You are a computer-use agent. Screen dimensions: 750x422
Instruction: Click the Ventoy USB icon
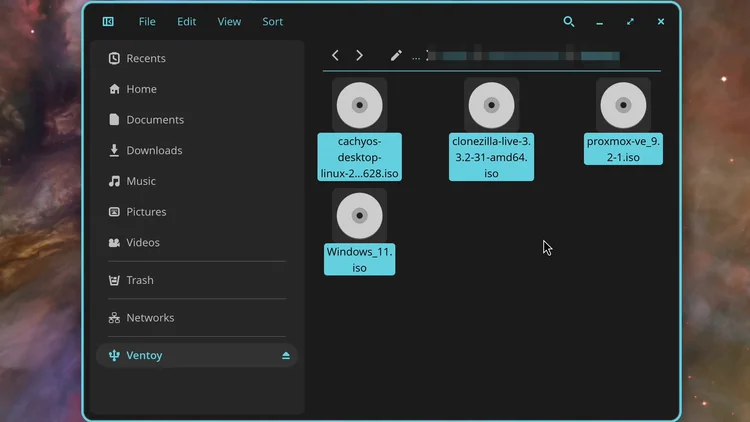pos(114,355)
